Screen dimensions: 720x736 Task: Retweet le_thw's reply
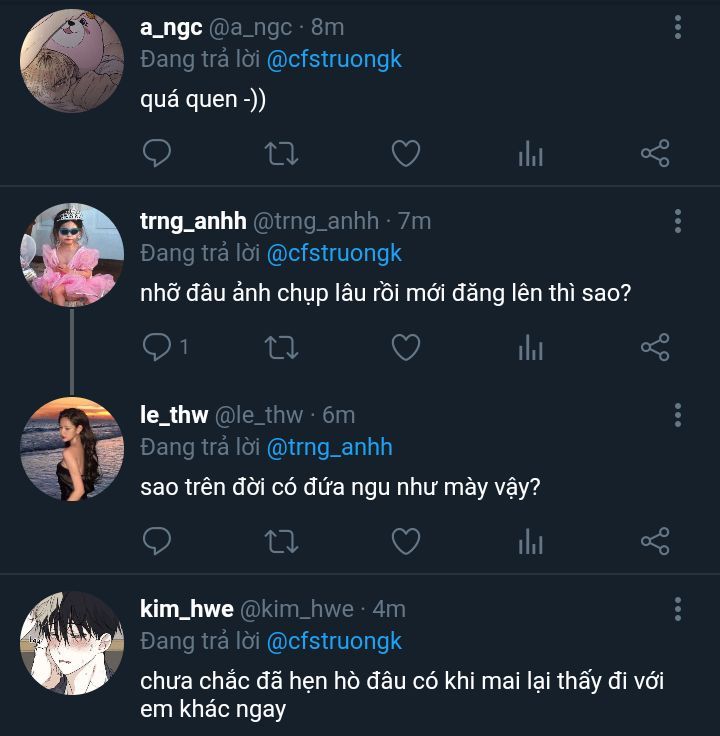pyautogui.click(x=280, y=541)
